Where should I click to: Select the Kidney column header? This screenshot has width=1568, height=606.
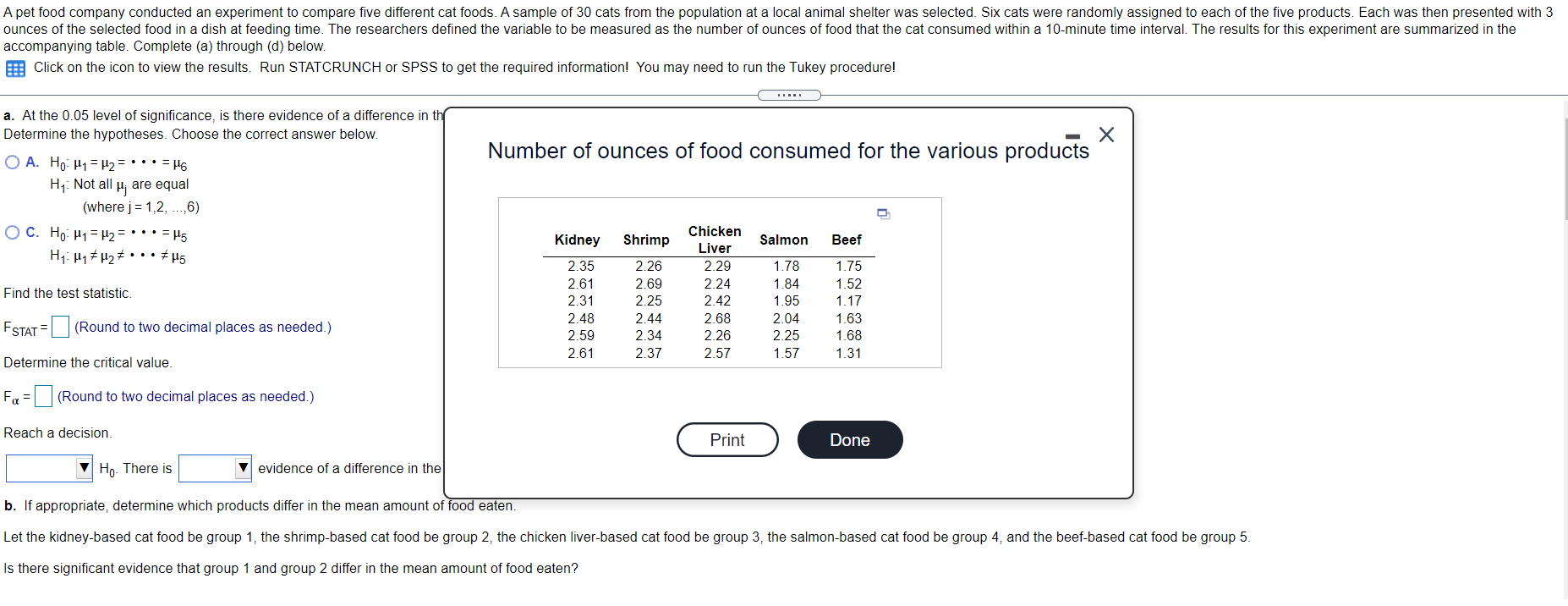577,240
